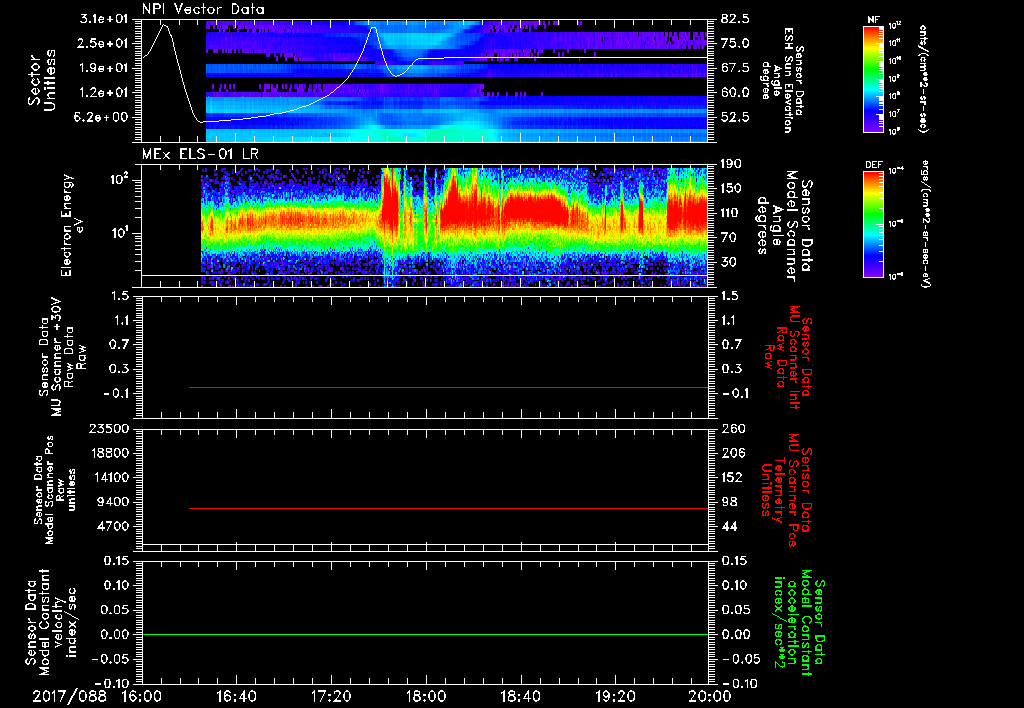Click the Sector Unitless axis title
The width and height of the screenshot is (1024, 708).
(42, 80)
